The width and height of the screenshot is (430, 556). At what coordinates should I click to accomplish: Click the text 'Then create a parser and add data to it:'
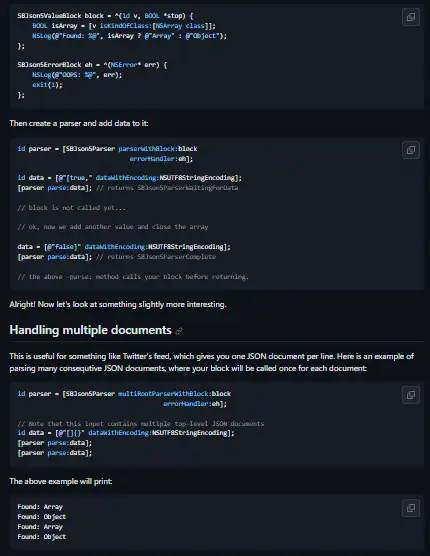coord(79,123)
